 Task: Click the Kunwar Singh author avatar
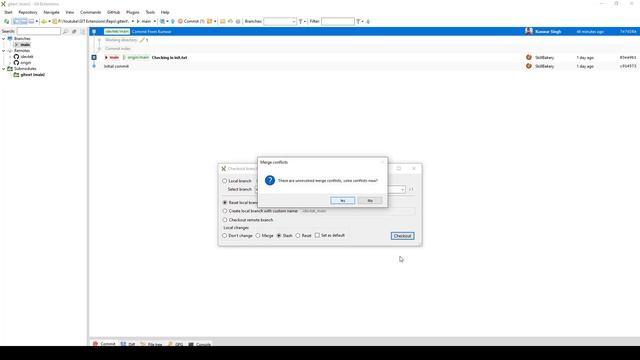tap(529, 31)
